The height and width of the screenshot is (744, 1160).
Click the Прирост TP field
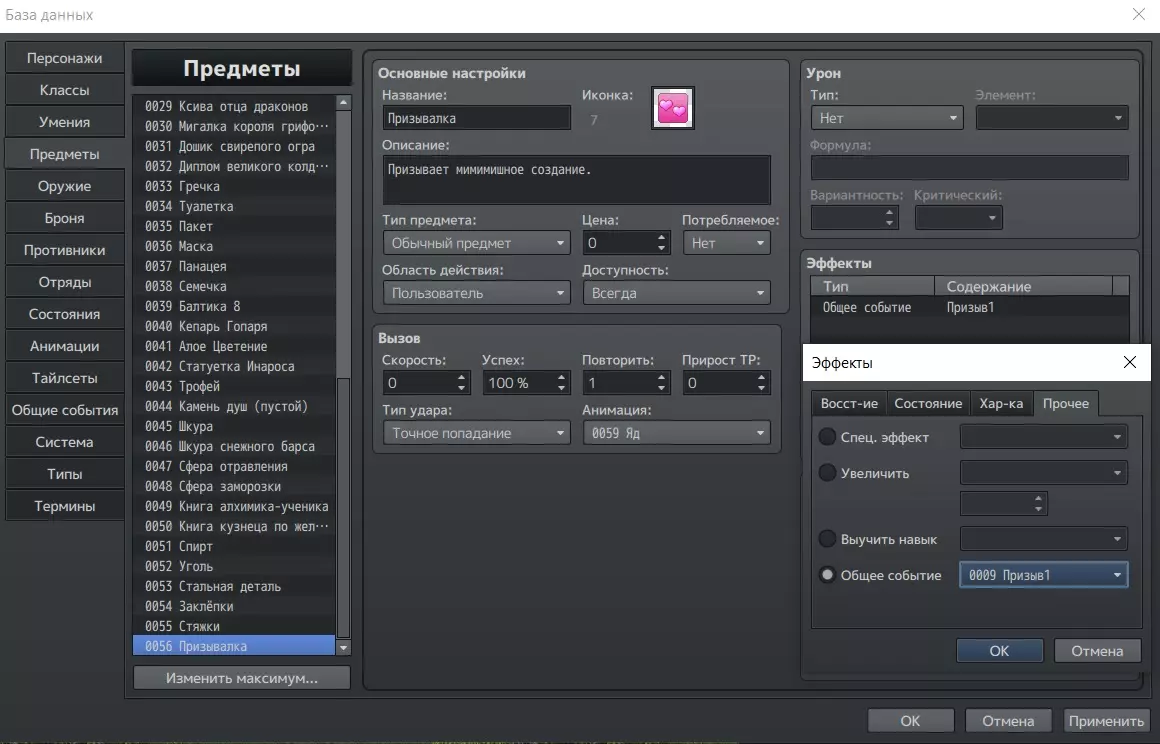(x=718, y=383)
